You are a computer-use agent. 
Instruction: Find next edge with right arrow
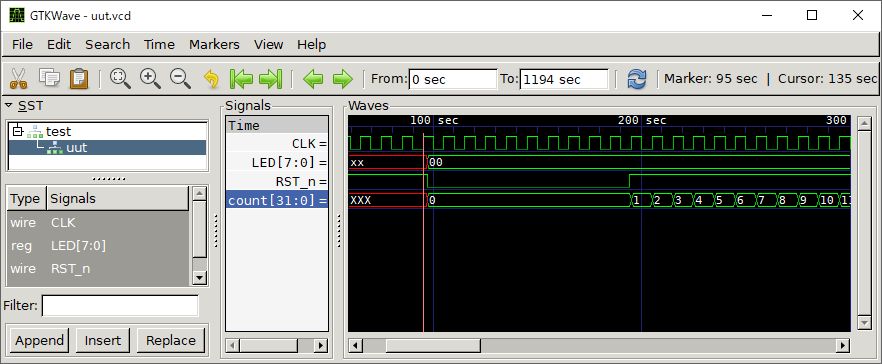click(343, 79)
